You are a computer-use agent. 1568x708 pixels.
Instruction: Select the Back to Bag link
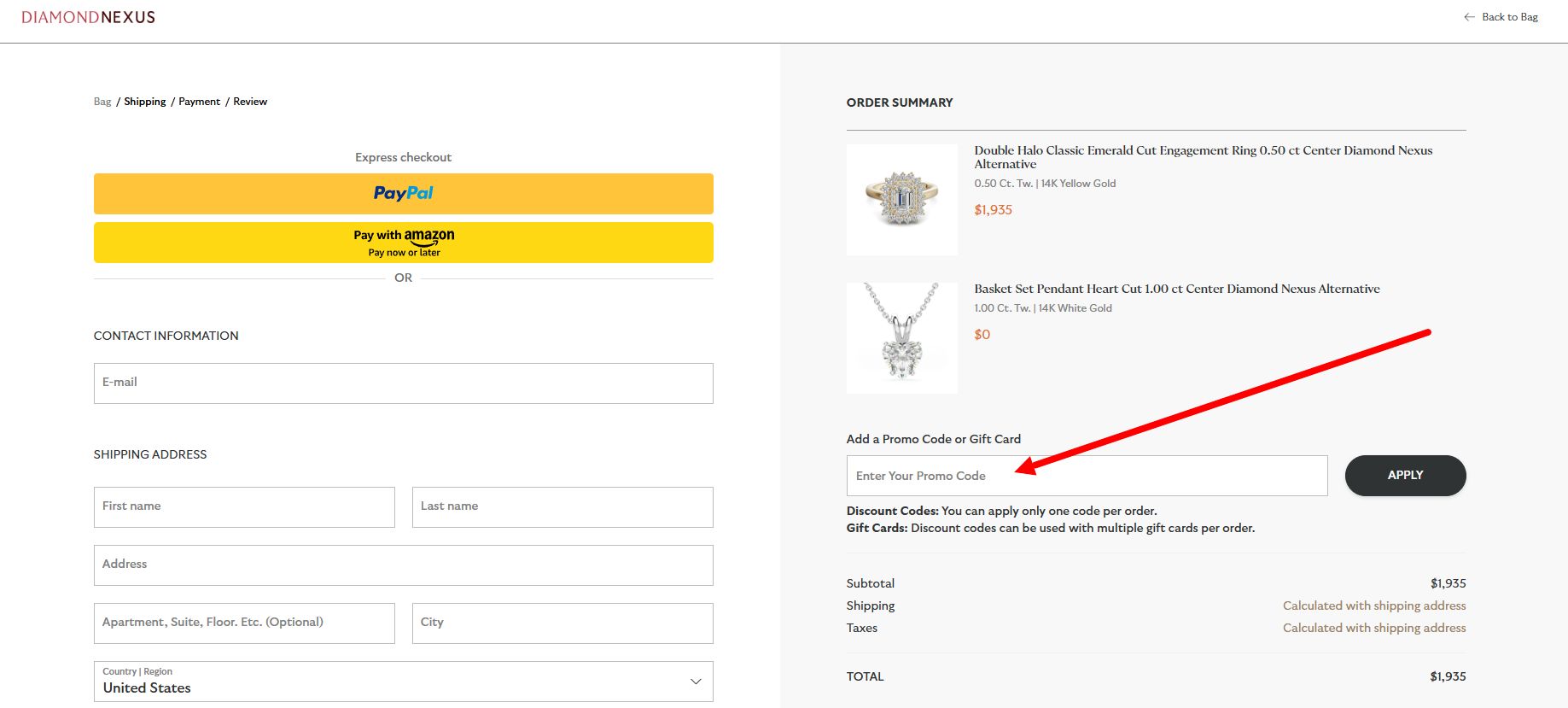1509,16
